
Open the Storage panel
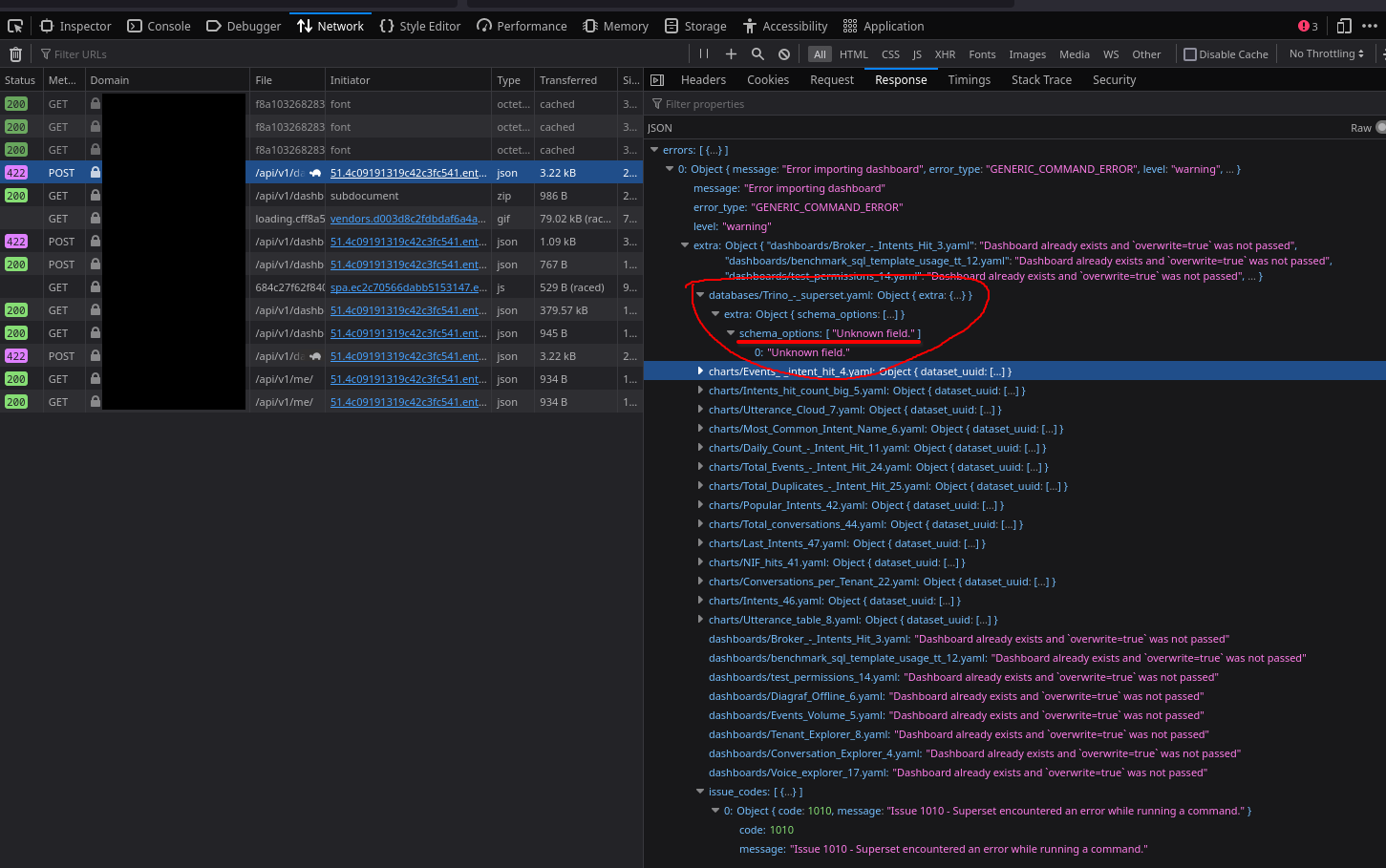pyautogui.click(x=695, y=26)
